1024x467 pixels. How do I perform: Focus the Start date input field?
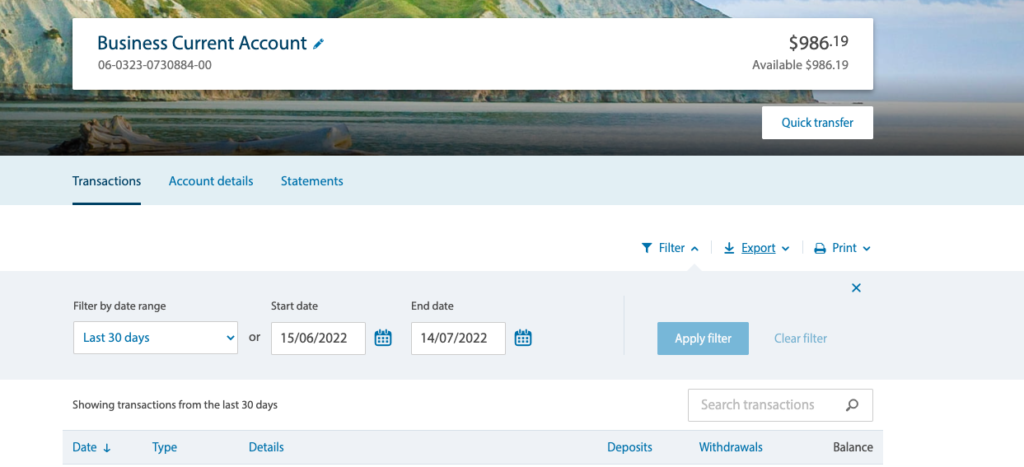318,338
